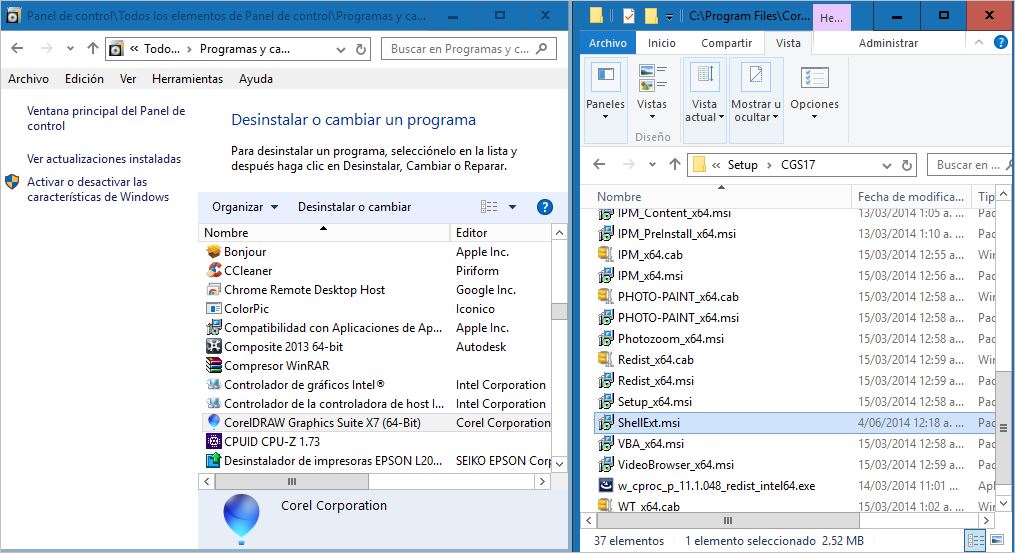
Task: Switch to details view icon in Explorer status bar
Action: click(x=976, y=541)
